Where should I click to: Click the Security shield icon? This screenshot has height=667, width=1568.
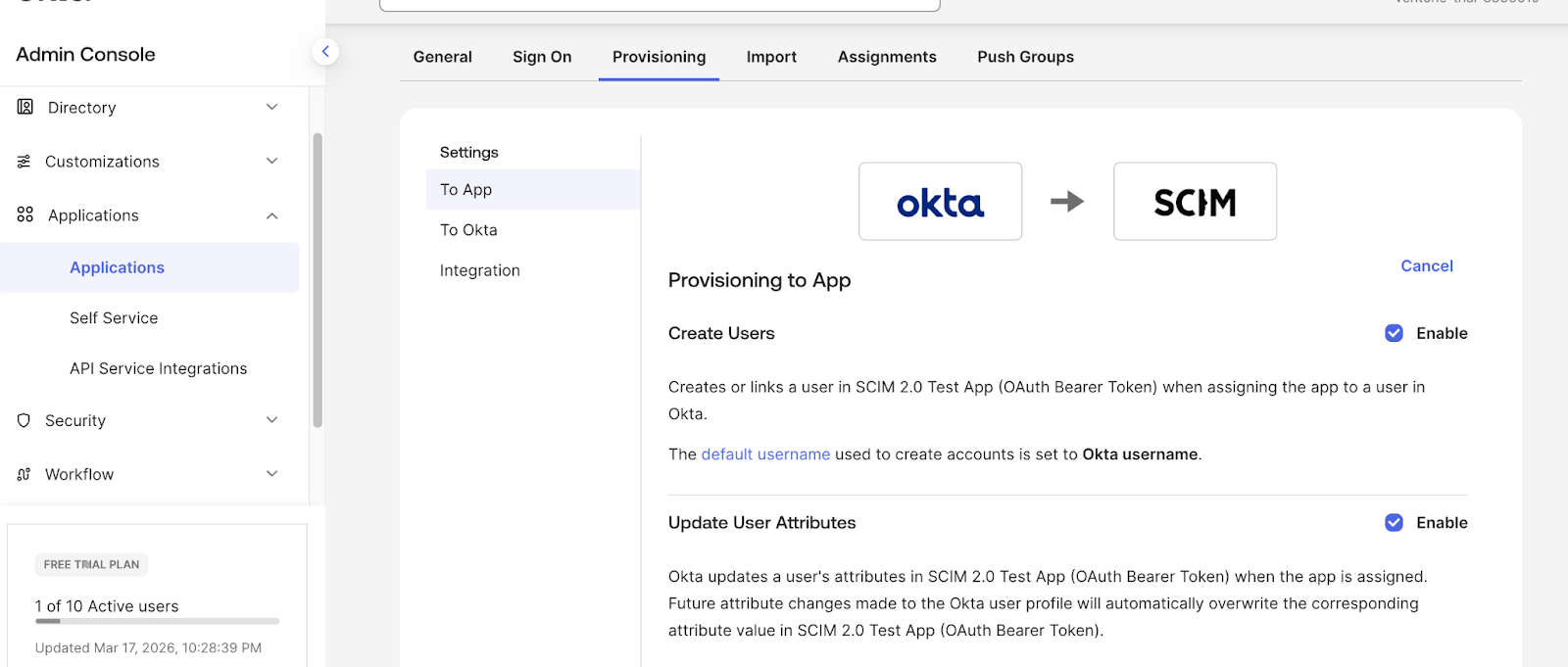point(24,420)
